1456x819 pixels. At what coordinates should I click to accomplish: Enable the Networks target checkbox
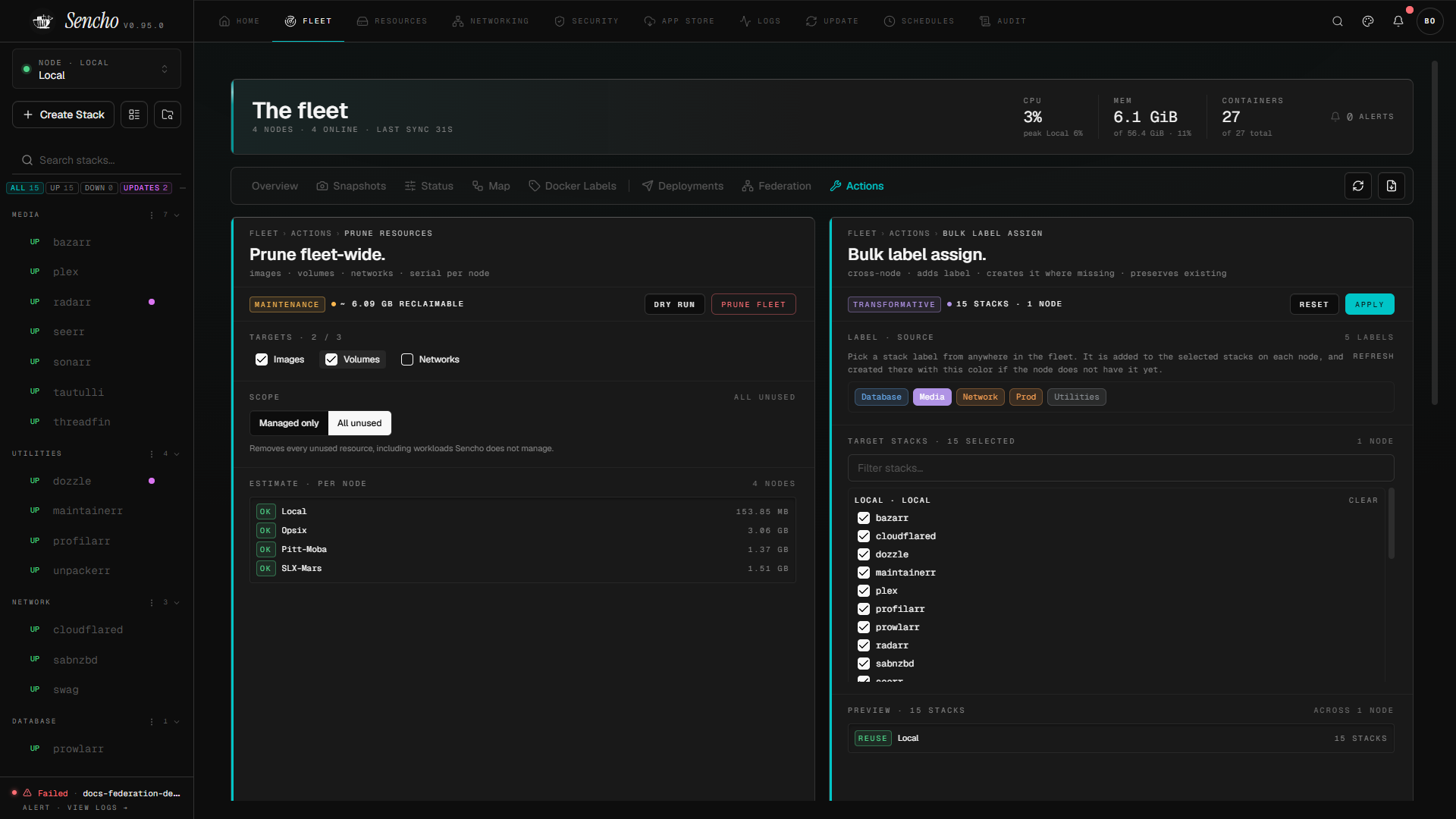[407, 359]
